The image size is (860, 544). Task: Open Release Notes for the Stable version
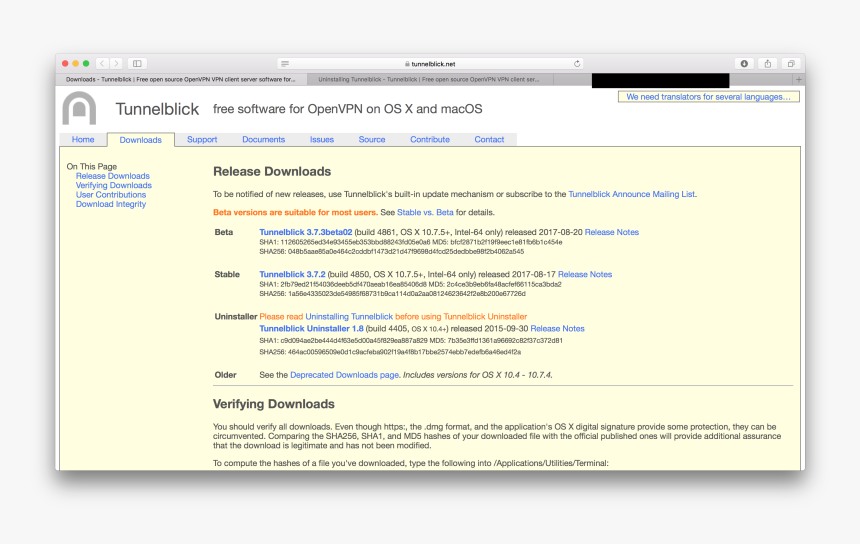(585, 274)
